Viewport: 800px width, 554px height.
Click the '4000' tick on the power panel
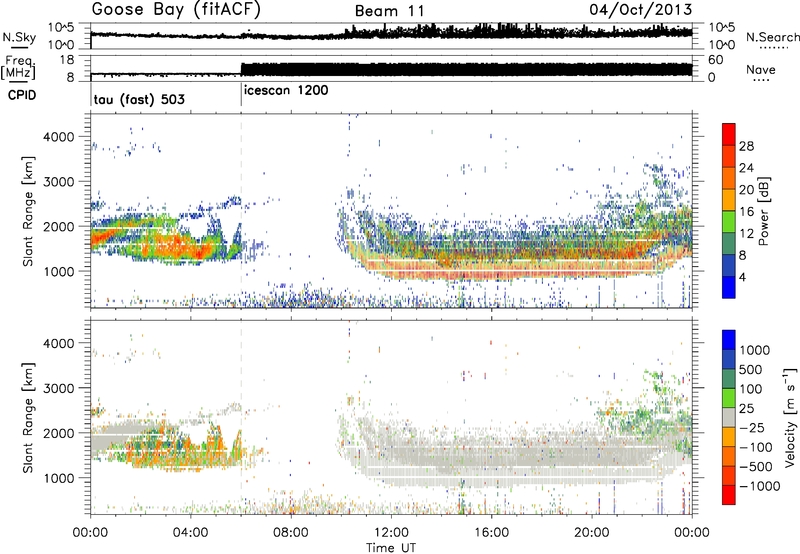tap(58, 137)
